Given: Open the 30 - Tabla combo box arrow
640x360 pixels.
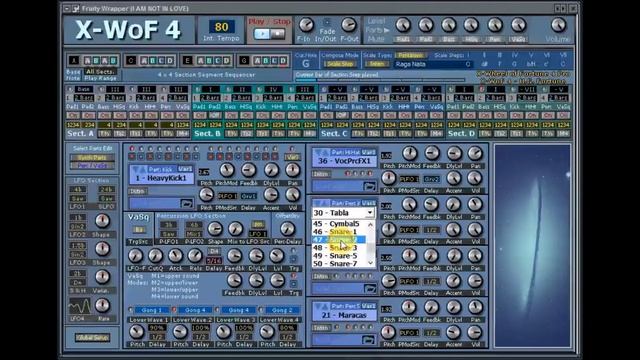Looking at the screenshot, I should (x=369, y=213).
